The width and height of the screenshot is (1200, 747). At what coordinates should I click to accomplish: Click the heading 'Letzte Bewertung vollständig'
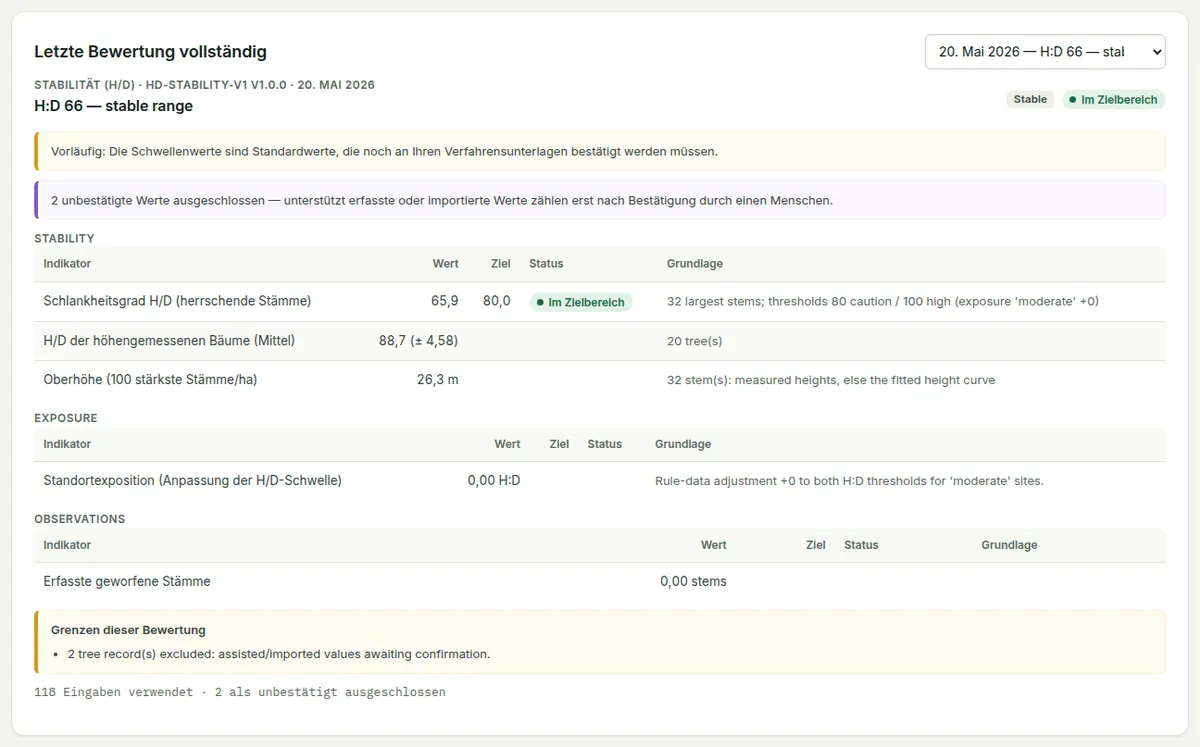tap(151, 52)
